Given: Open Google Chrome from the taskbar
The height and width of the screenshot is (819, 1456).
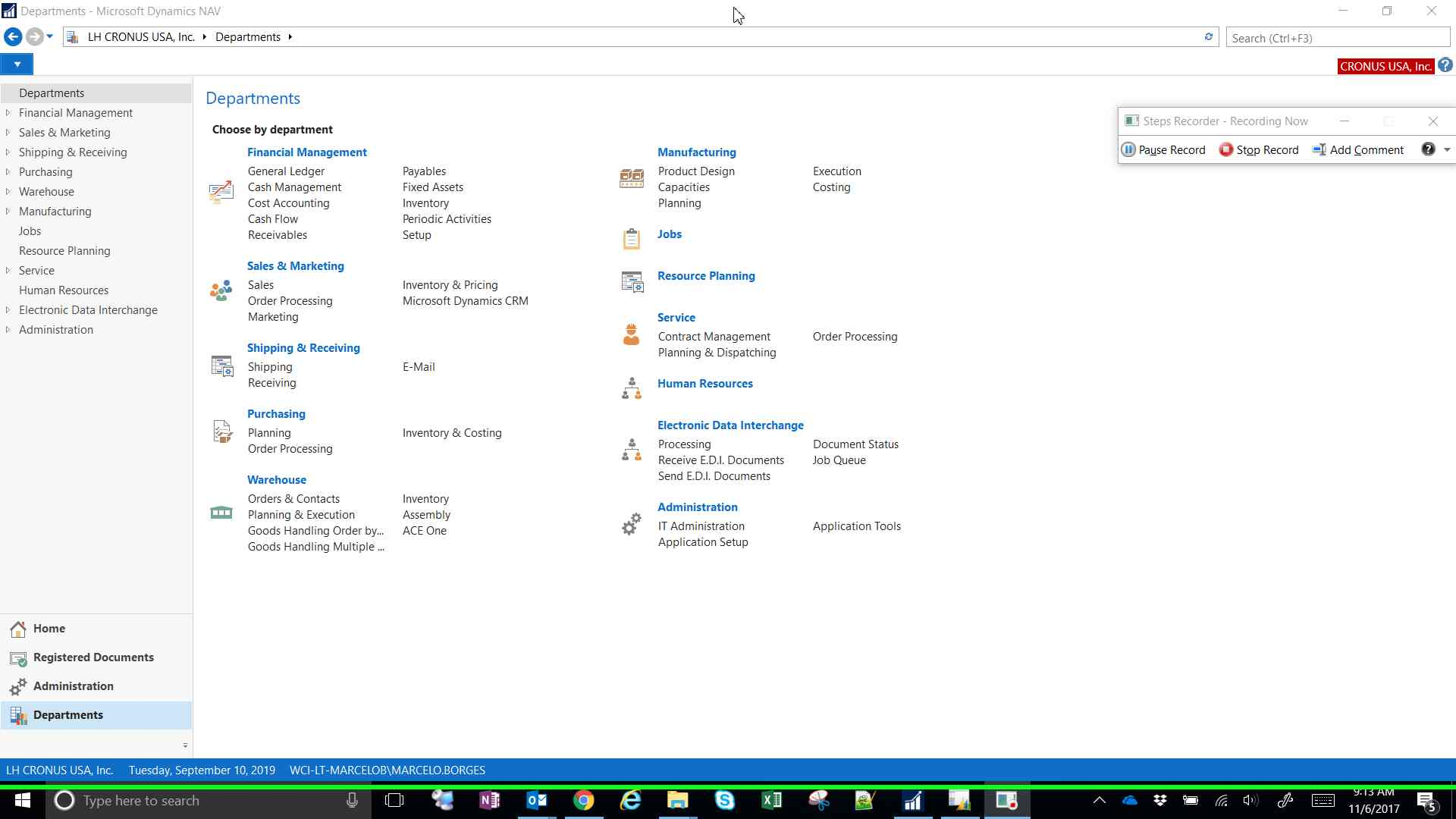Looking at the screenshot, I should 583,801.
